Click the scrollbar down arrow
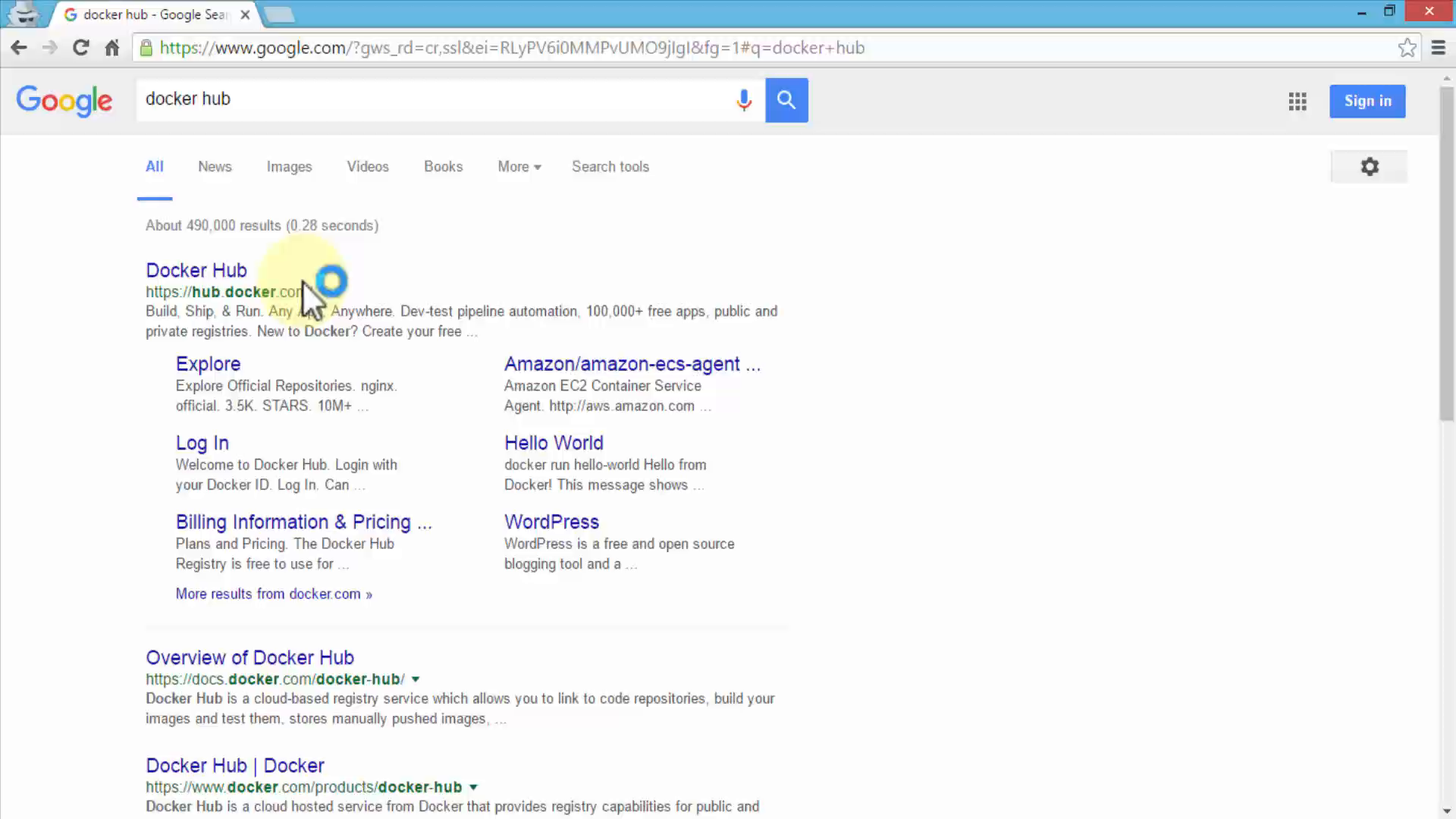 [1447, 811]
